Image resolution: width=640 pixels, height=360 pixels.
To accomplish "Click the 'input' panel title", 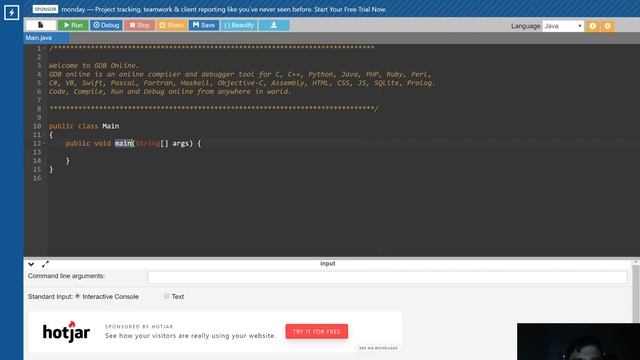I will pos(328,264).
